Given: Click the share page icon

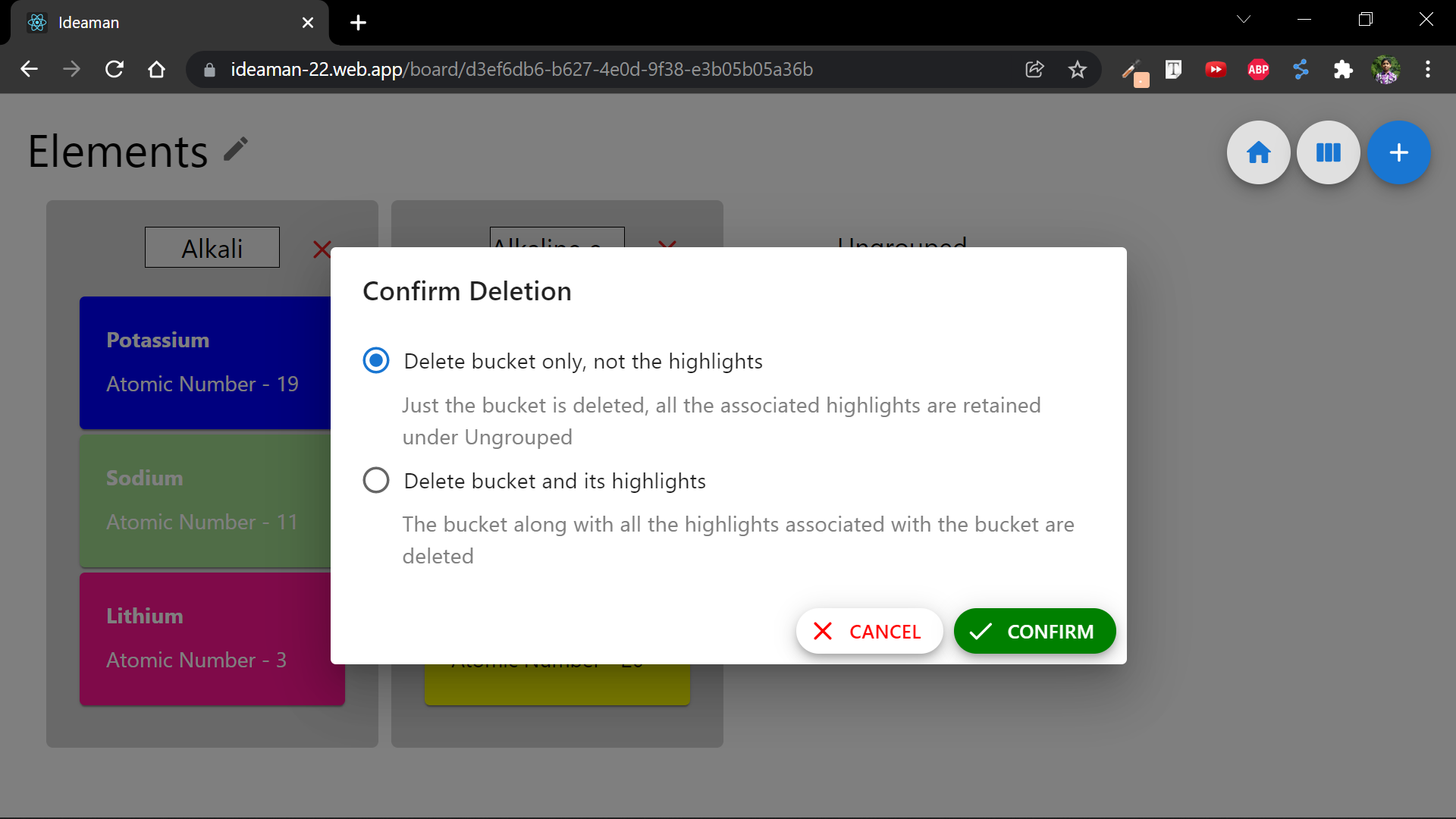Looking at the screenshot, I should coord(1034,69).
